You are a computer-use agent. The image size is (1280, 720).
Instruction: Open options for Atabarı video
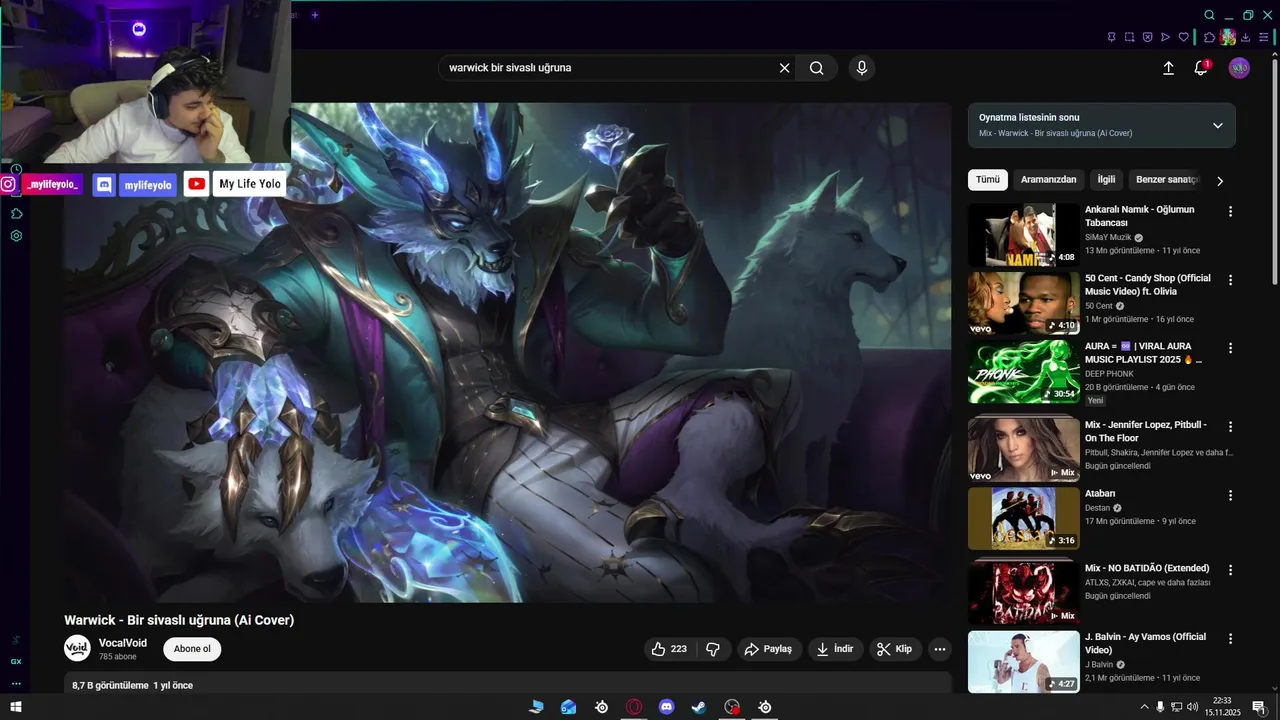(1231, 495)
